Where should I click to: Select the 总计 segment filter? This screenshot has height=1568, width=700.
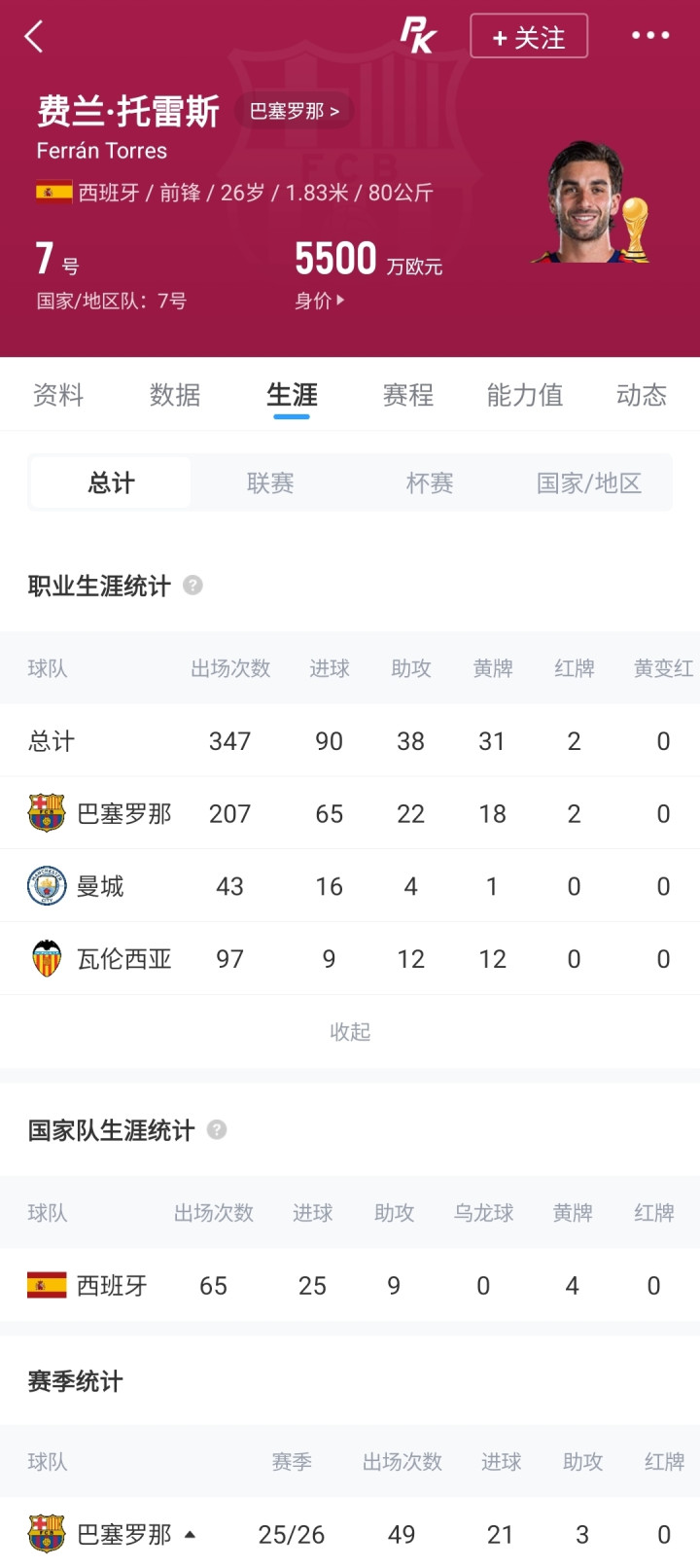coord(111,483)
